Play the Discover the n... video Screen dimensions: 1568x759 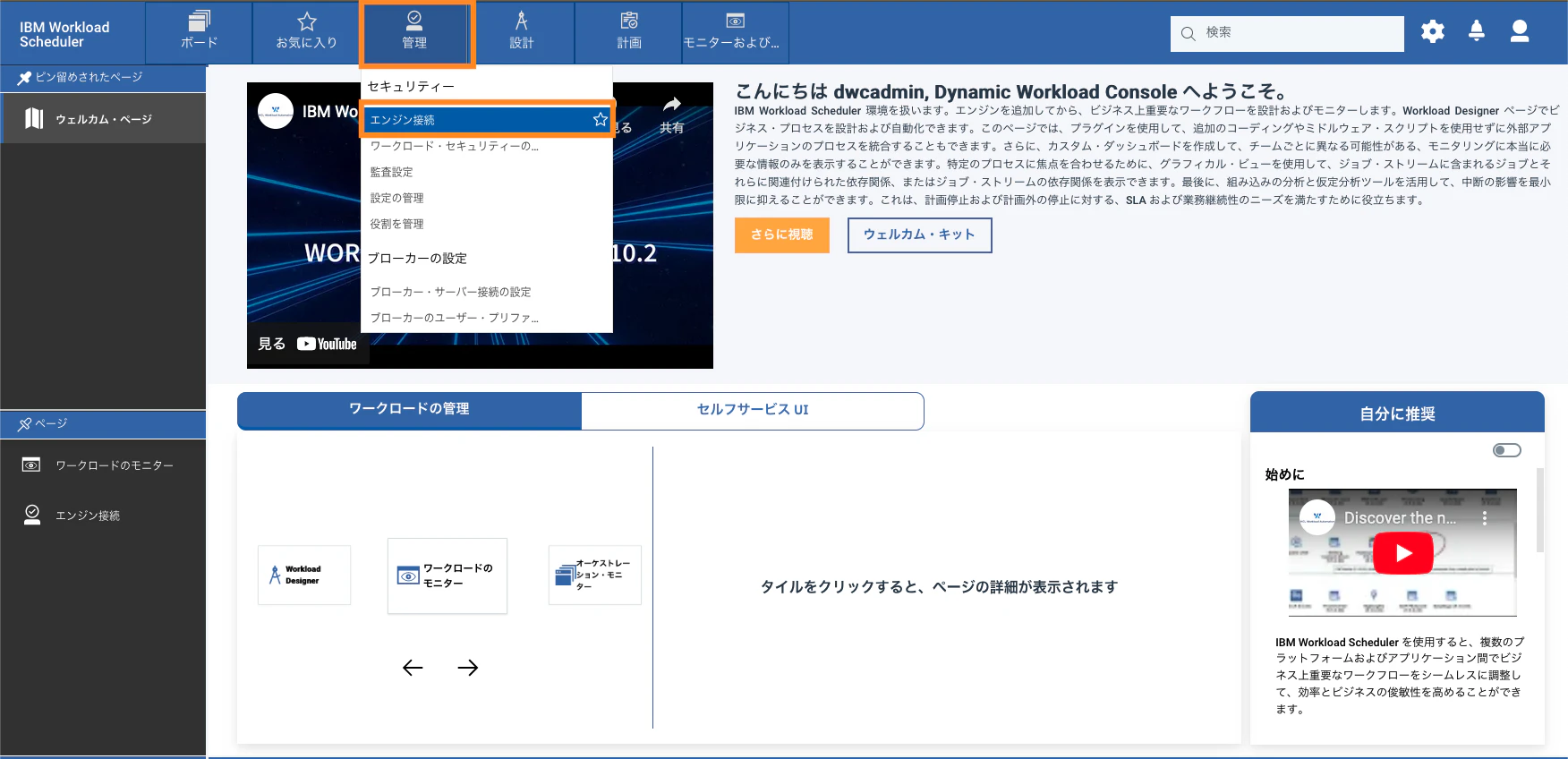coord(1403,553)
